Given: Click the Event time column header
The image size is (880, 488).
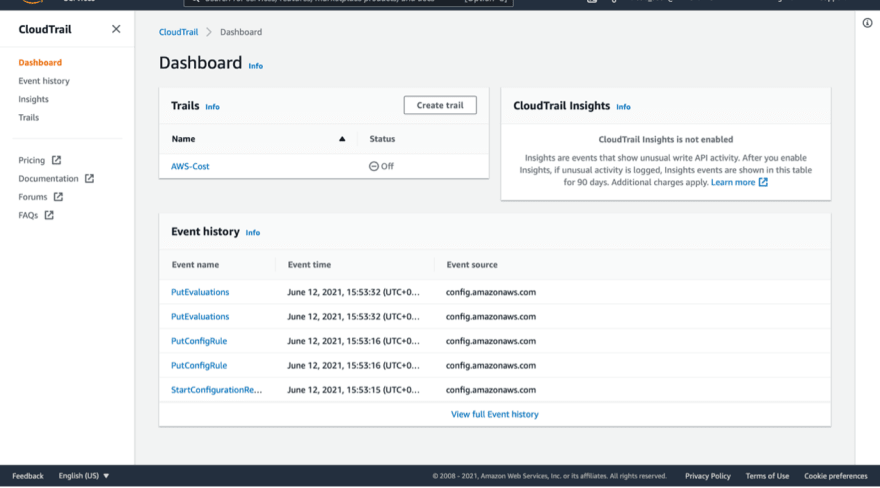Looking at the screenshot, I should coord(309,265).
